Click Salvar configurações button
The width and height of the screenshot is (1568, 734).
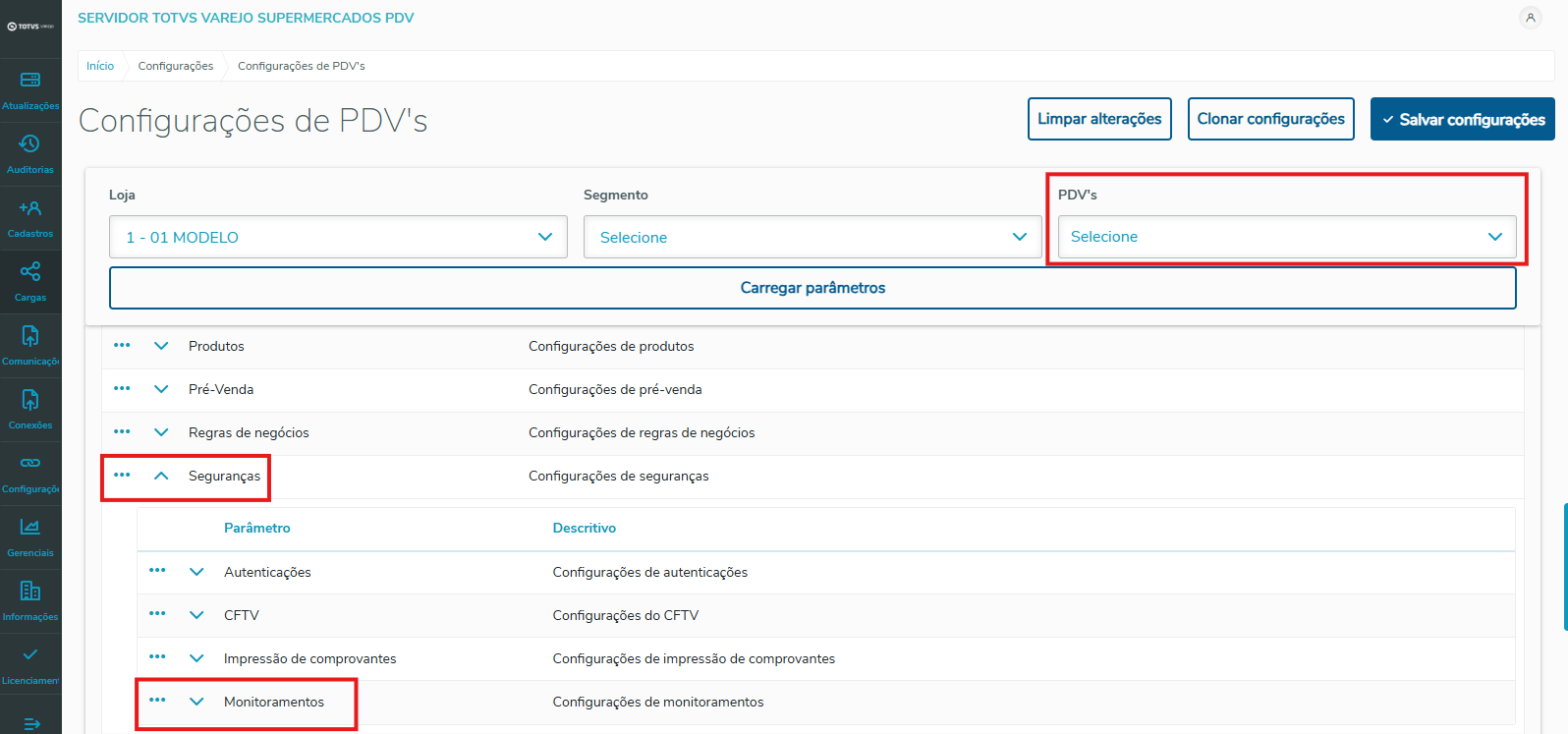(x=1462, y=119)
